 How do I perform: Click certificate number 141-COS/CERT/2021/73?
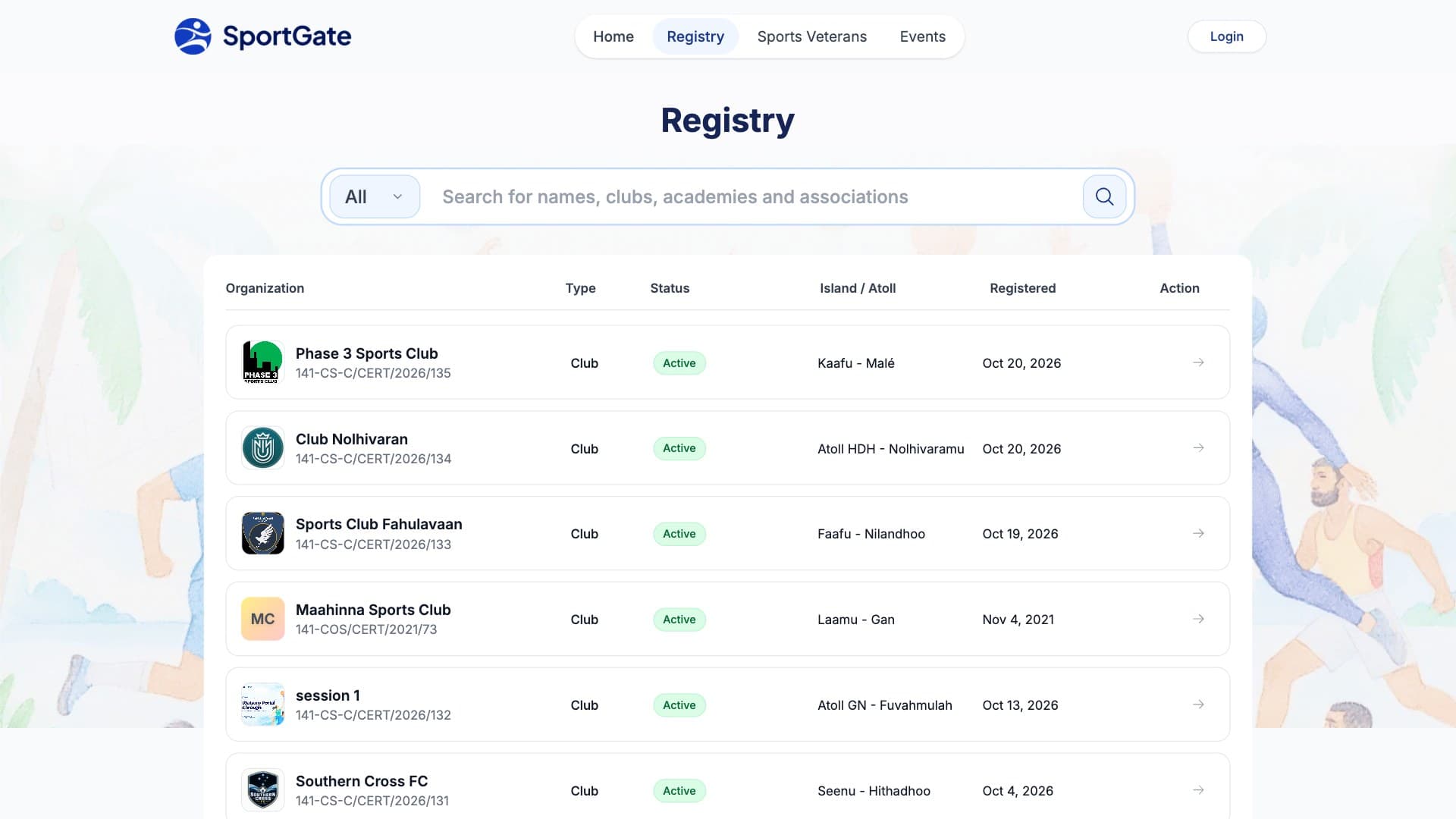pyautogui.click(x=366, y=629)
